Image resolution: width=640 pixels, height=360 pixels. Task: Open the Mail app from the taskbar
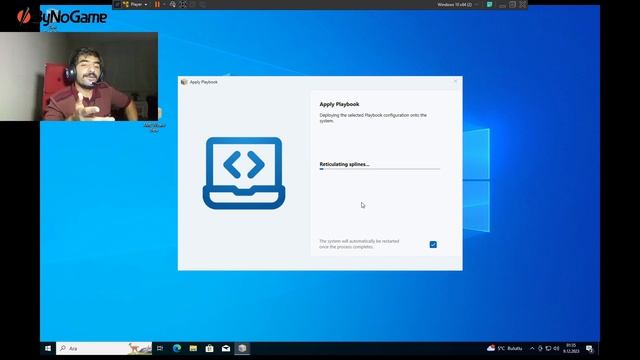pos(226,348)
